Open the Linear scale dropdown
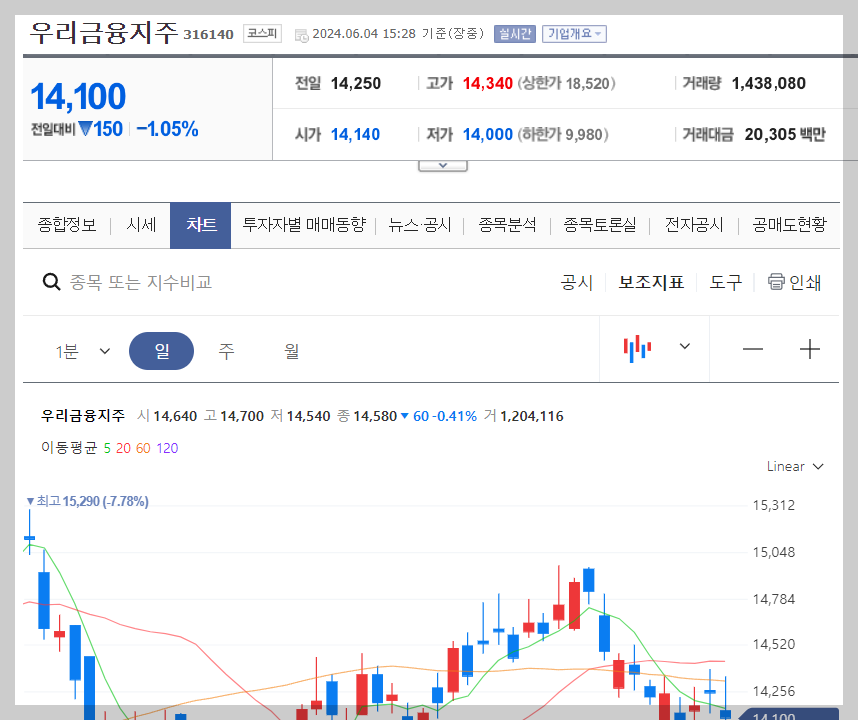Screen dimensions: 858x720 pos(795,467)
